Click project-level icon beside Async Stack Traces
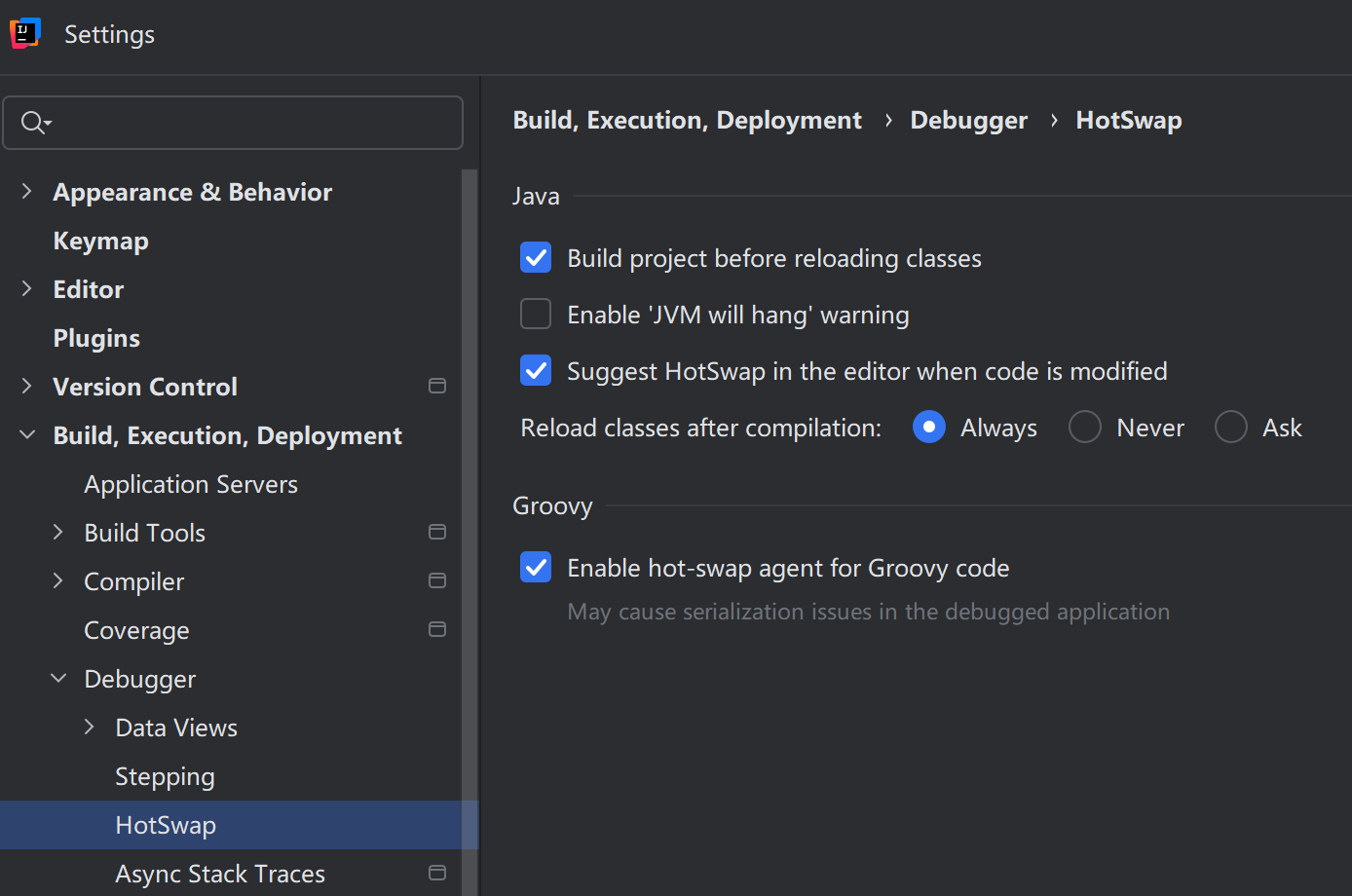The width and height of the screenshot is (1352, 896). coord(437,873)
